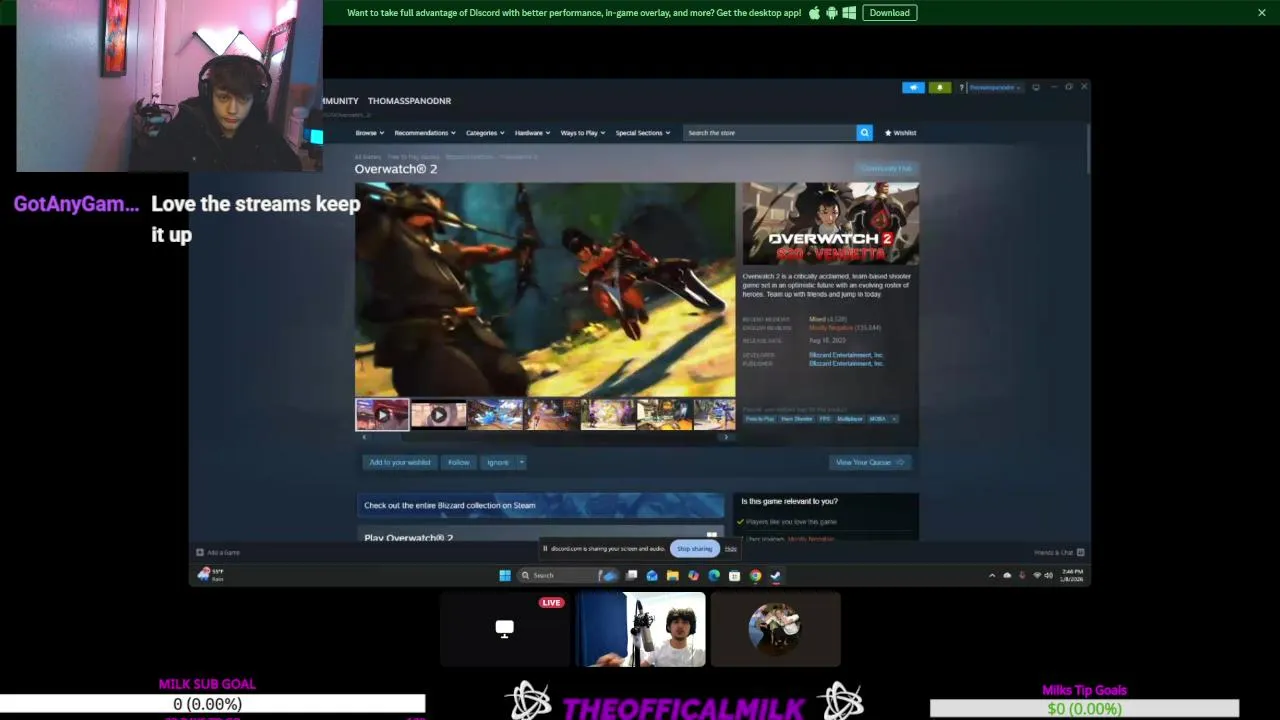Dismiss the Discord desktop app banner
1280x720 pixels.
point(1262,13)
